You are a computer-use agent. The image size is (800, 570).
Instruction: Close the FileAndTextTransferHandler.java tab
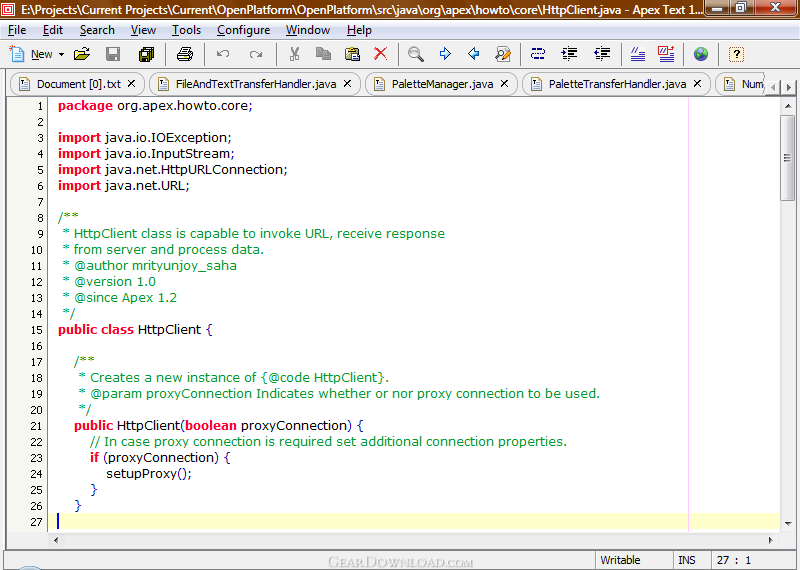(x=347, y=84)
